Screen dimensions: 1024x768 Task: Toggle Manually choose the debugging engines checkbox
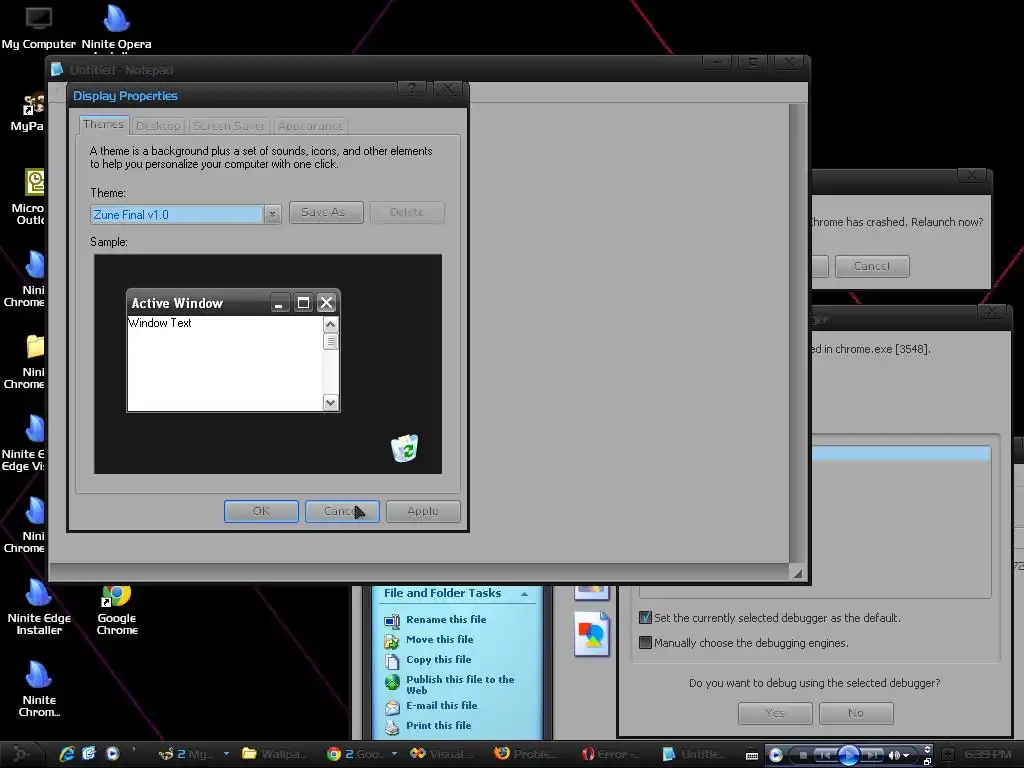click(x=645, y=643)
